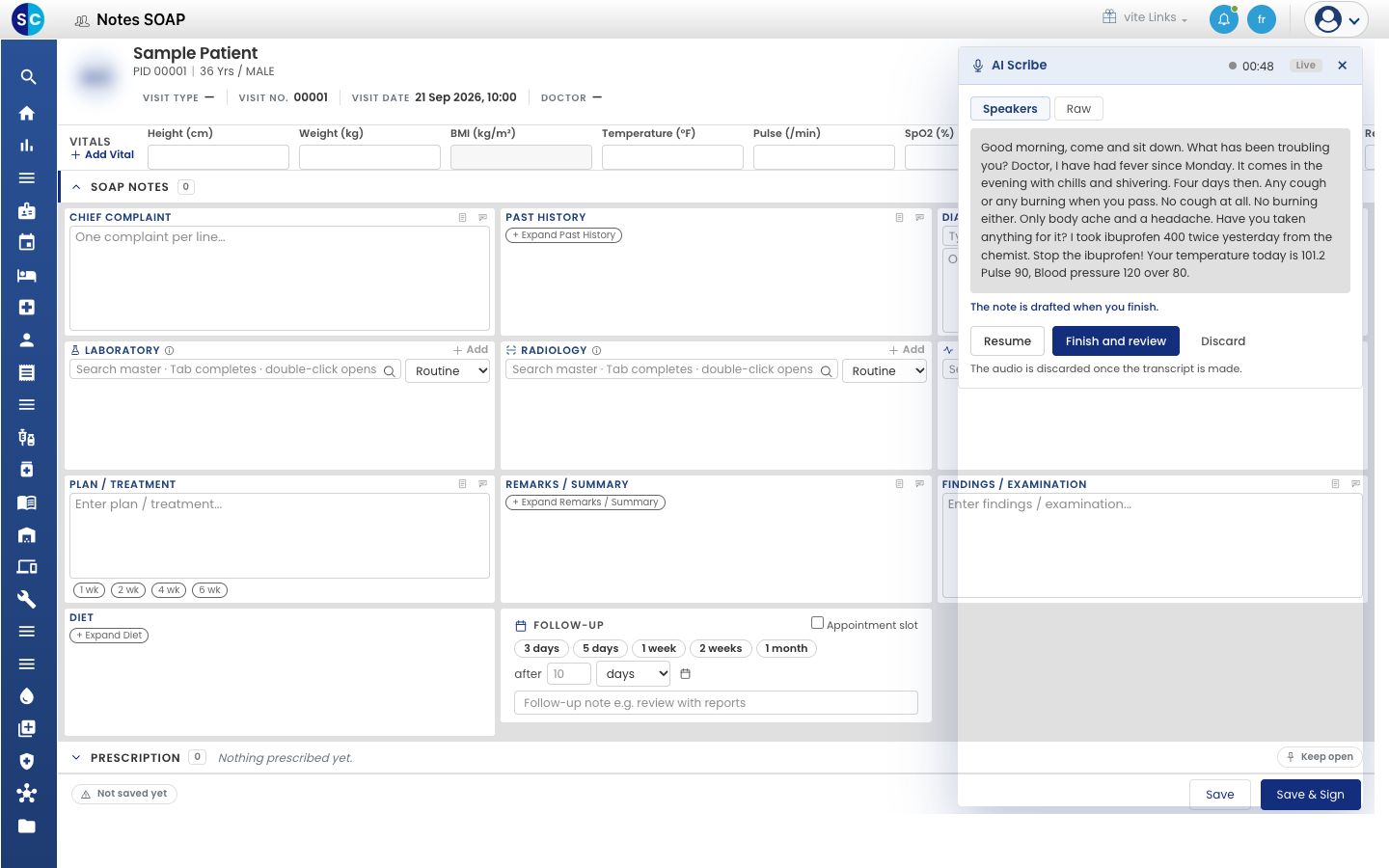Viewport: 1389px width, 868px height.
Task: Expand the Prescription section chevron
Action: coord(76,758)
